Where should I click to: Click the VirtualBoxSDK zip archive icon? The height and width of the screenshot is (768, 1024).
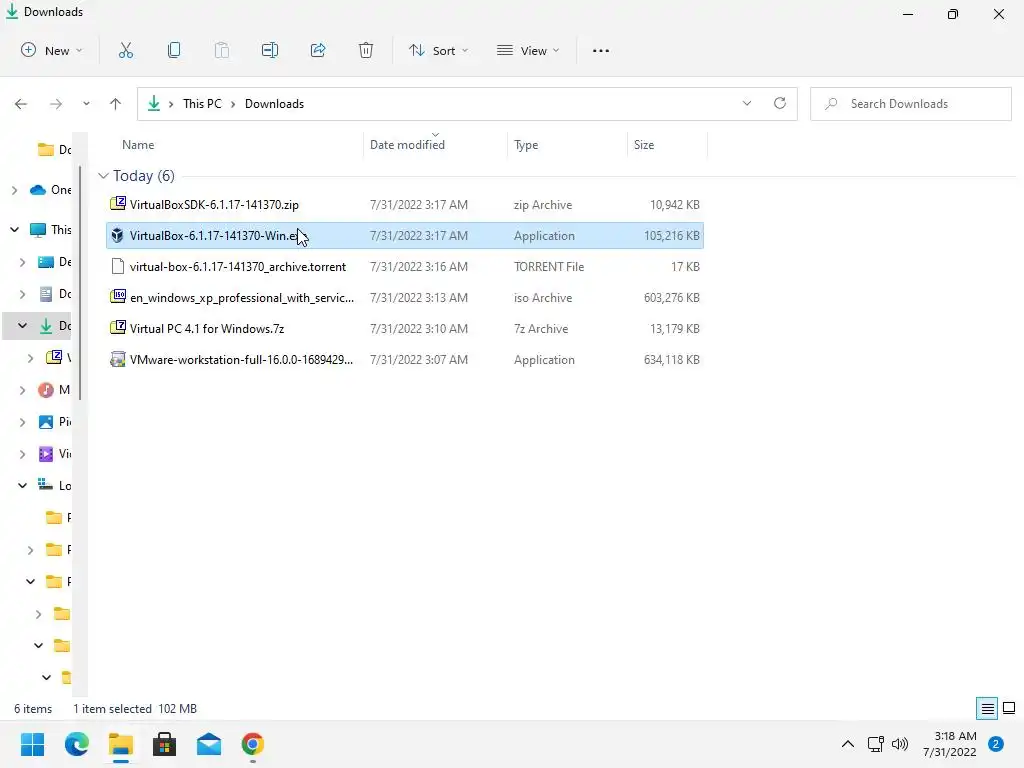(x=118, y=204)
